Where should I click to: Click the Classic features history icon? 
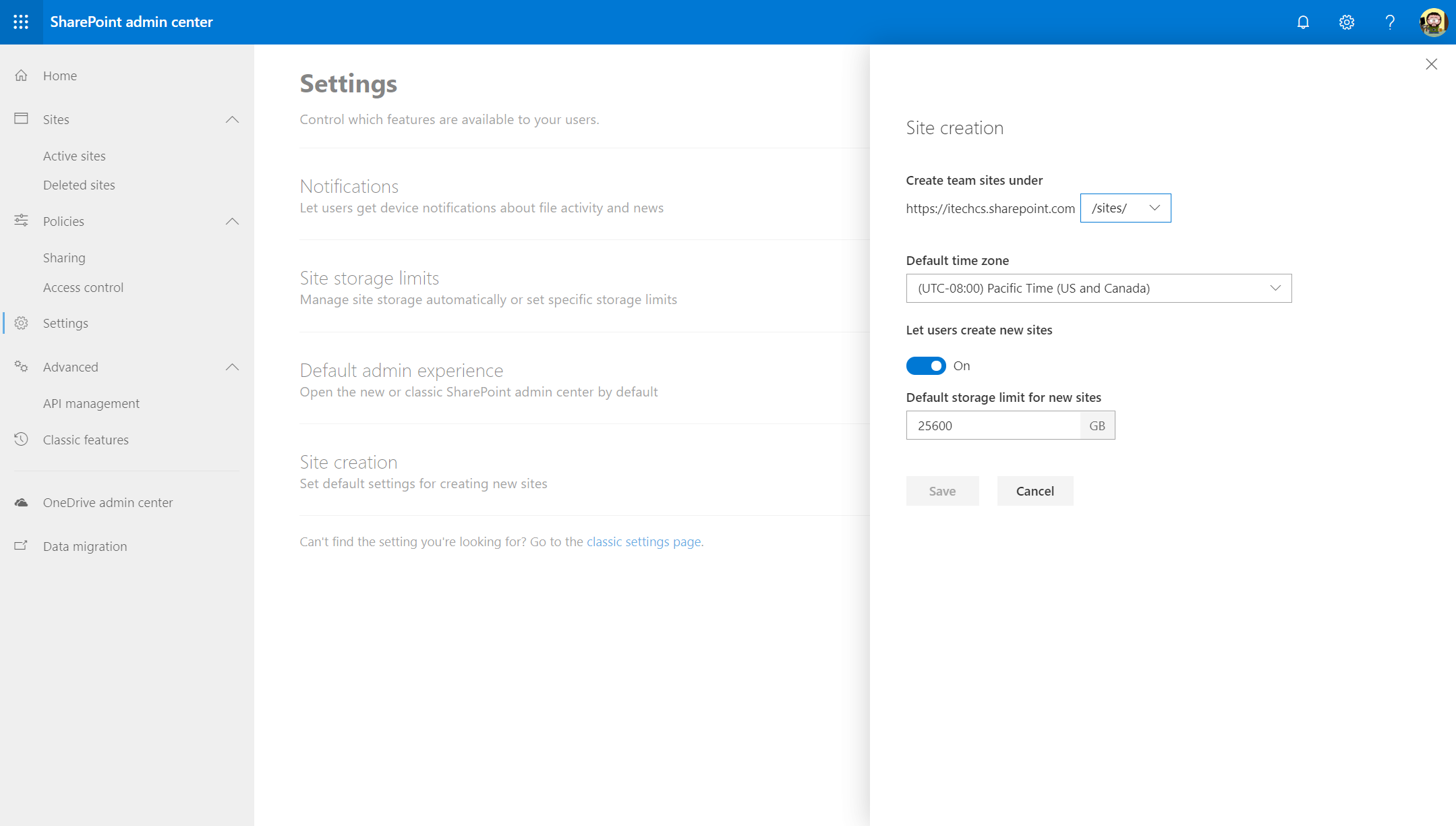22,440
